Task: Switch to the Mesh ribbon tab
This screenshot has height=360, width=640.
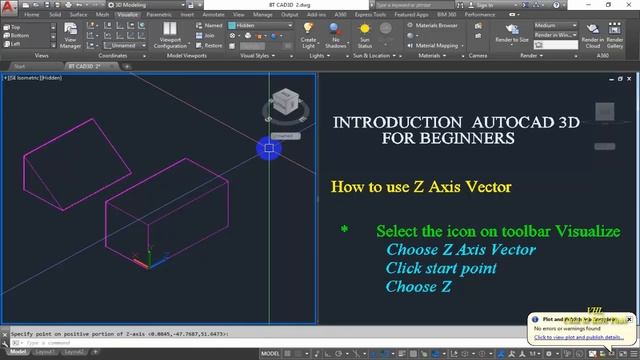Action: tap(102, 15)
